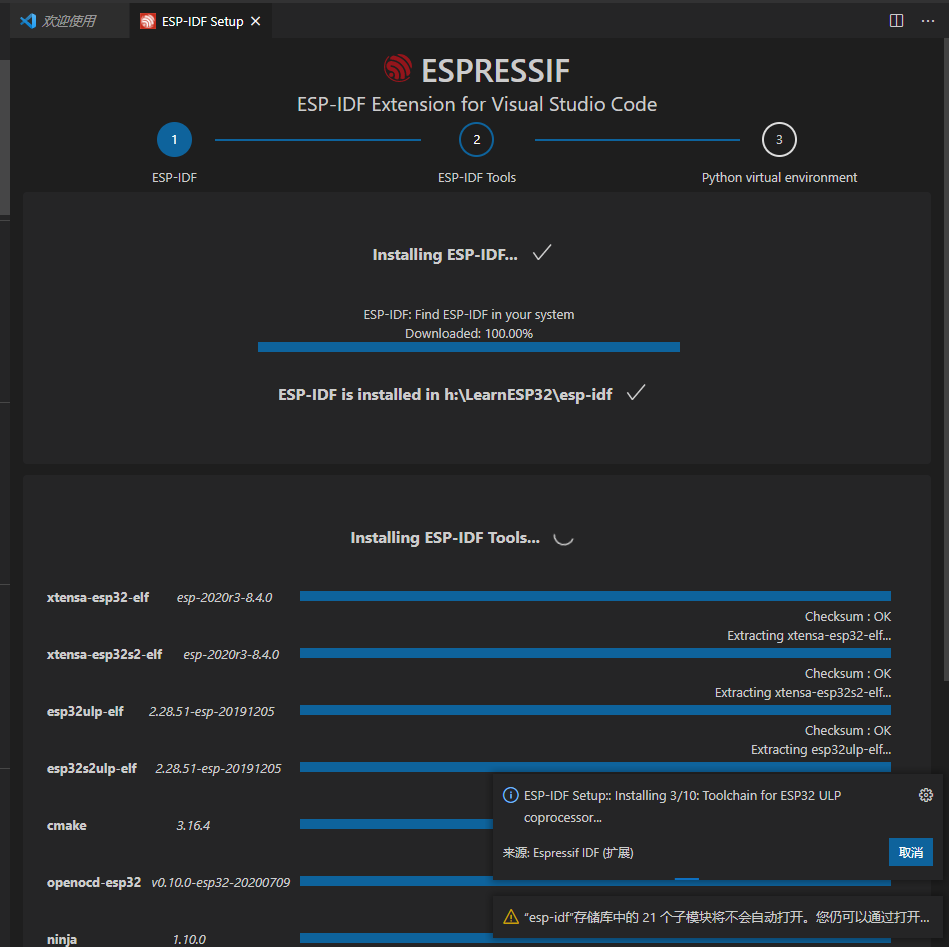This screenshot has width=949, height=947.
Task: Open the more actions ellipsis menu
Action: [928, 21]
